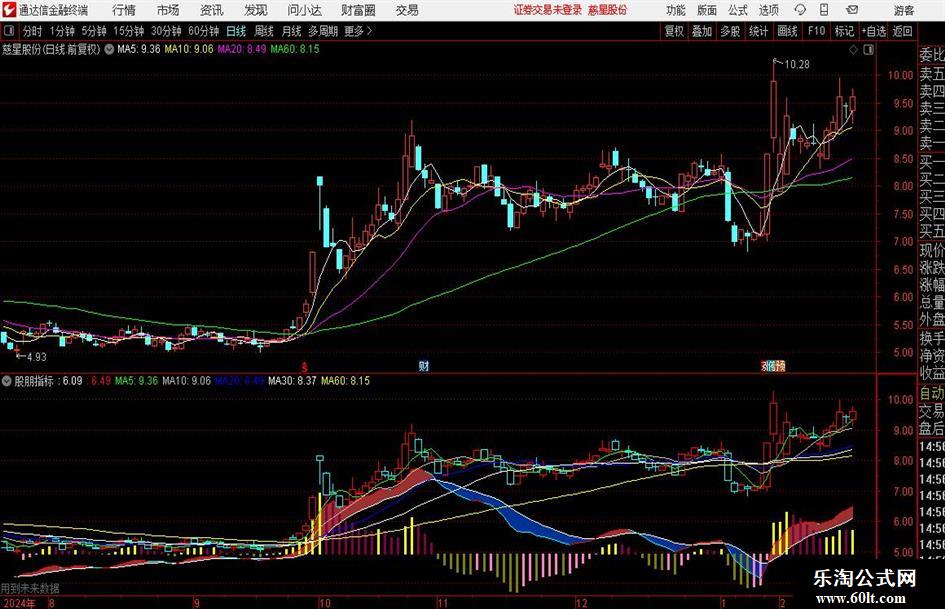Open the 交易 menu
Screen dimensions: 945x609
coord(407,10)
